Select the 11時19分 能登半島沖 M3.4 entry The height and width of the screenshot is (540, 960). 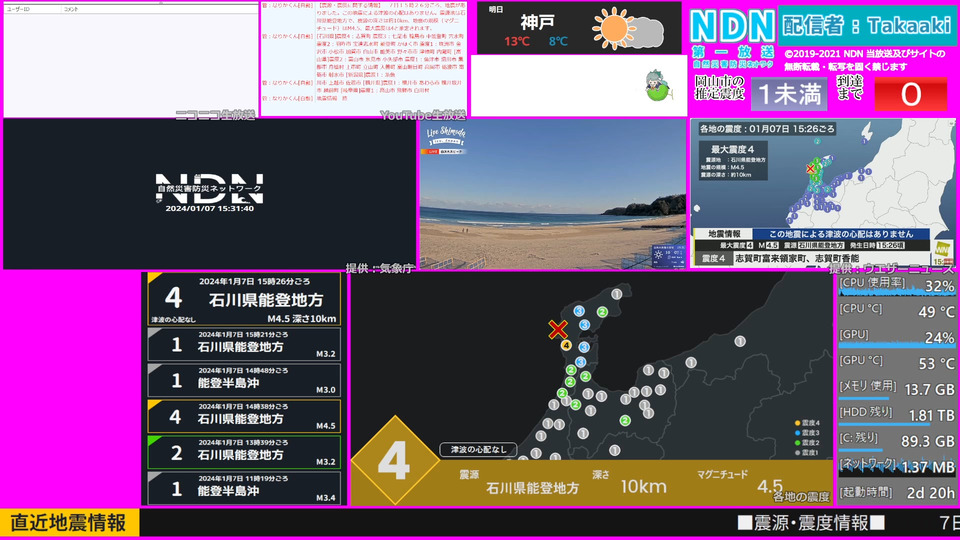point(244,489)
